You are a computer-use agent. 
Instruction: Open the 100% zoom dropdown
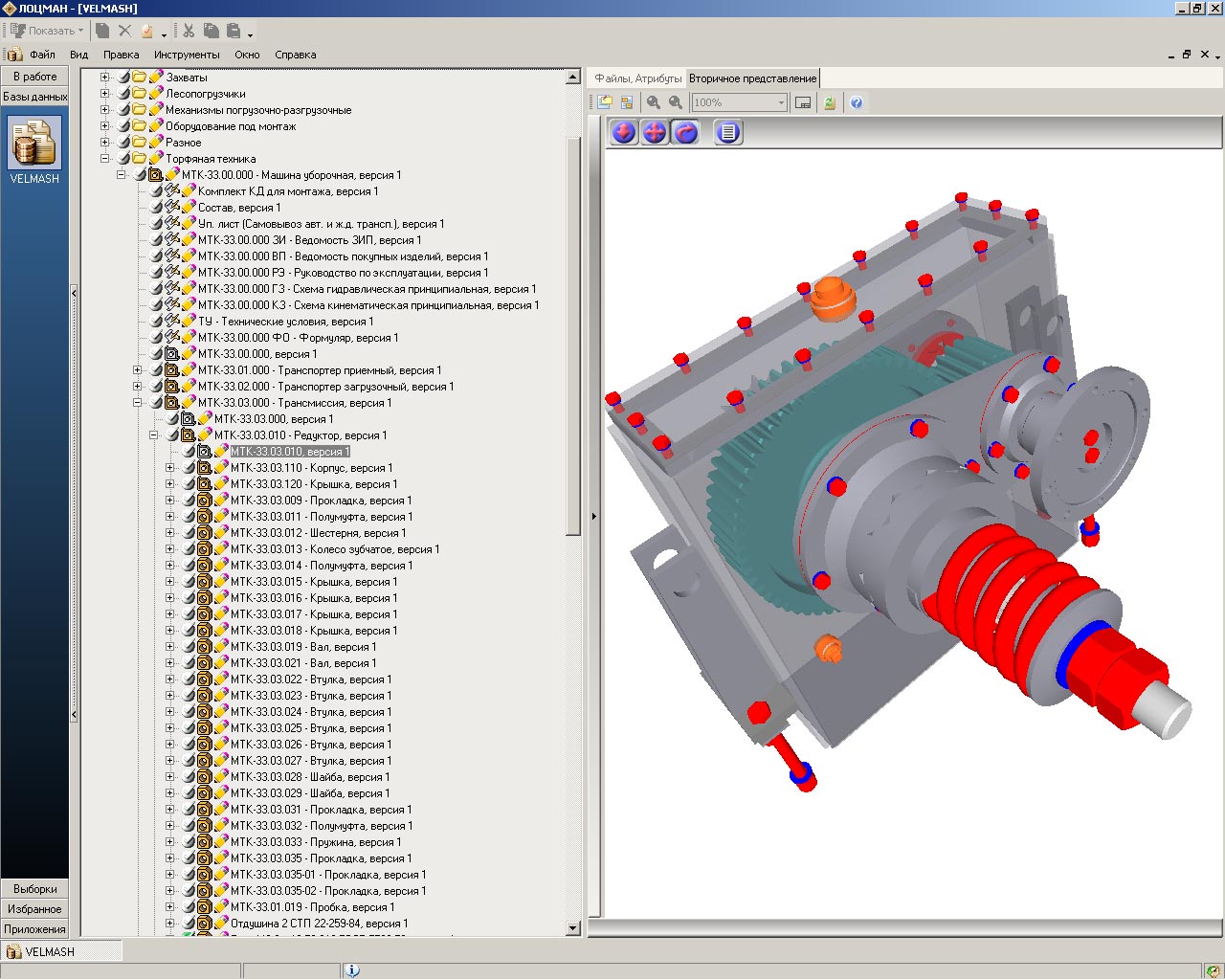click(781, 102)
